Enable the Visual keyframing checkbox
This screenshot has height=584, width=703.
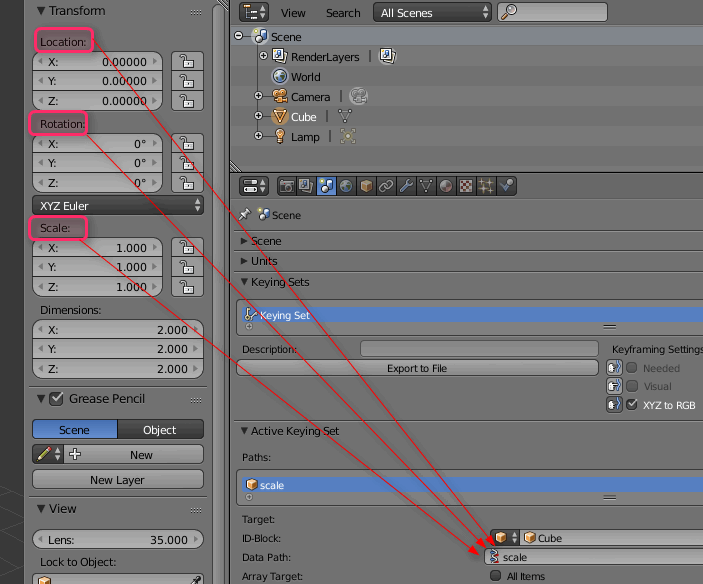[x=632, y=386]
